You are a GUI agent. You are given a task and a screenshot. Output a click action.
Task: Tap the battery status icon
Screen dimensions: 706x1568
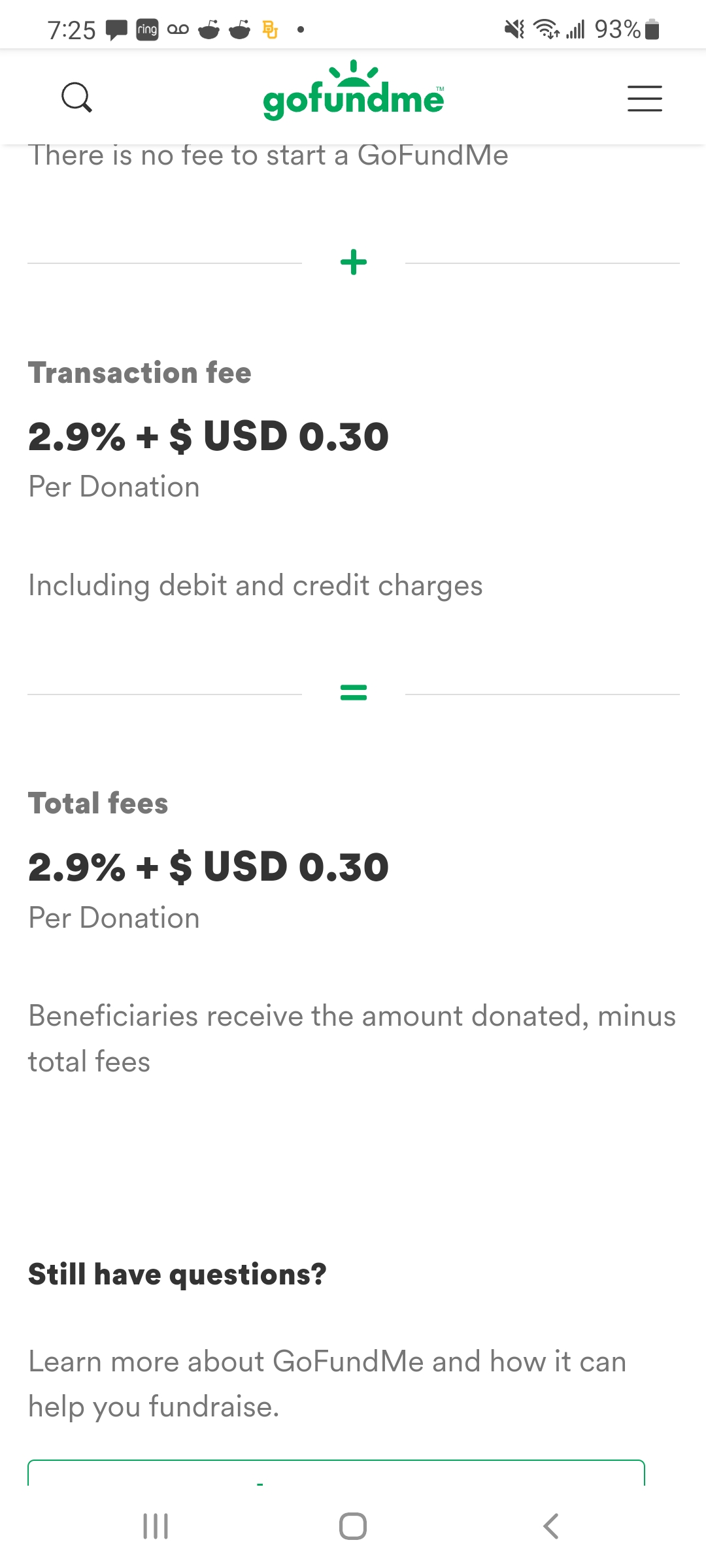[x=652, y=30]
